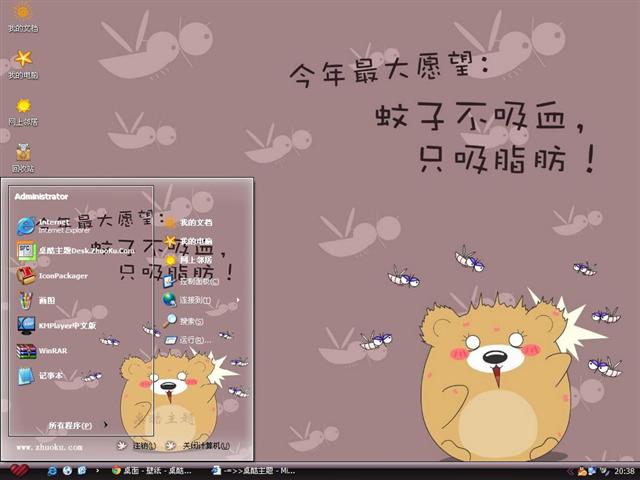Click orange figure system tray icon
The width and height of the screenshot is (640, 480).
click(x=582, y=472)
